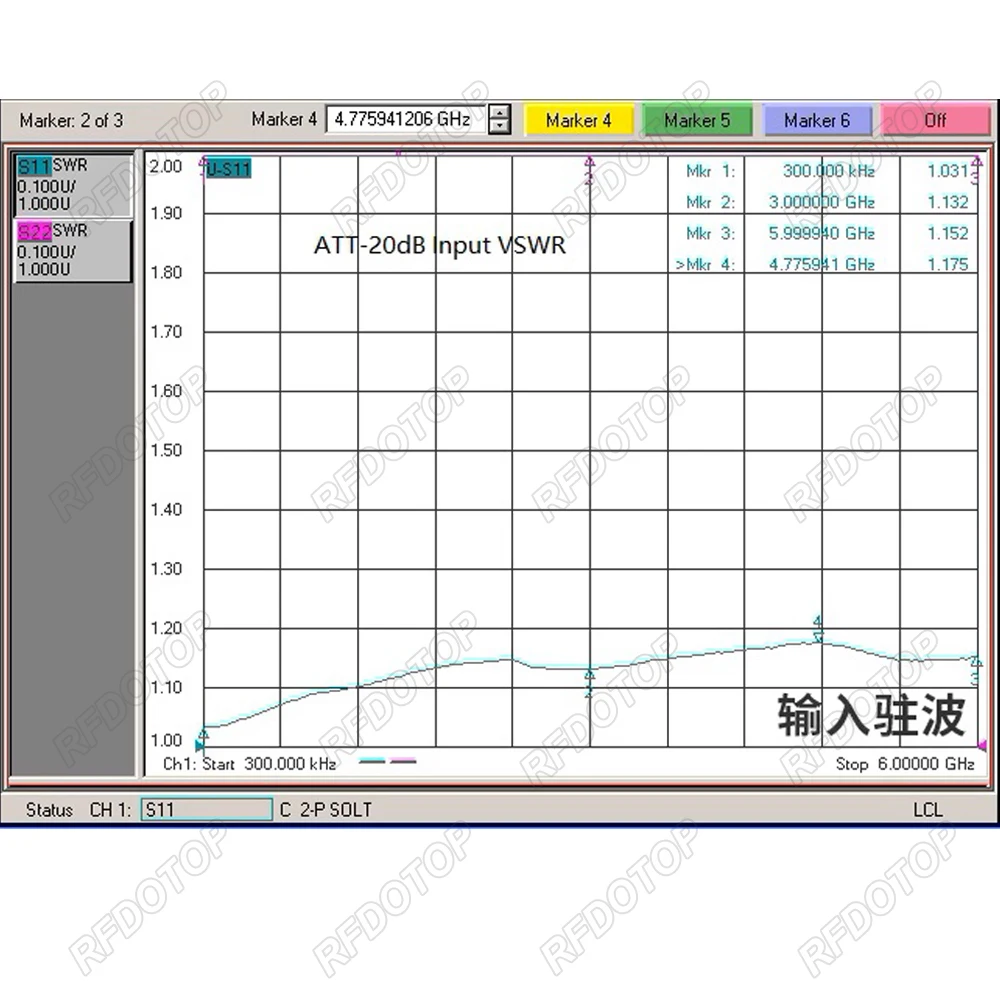Click marker 4 triangle on the trace
This screenshot has height=1000, width=1000.
(x=818, y=635)
